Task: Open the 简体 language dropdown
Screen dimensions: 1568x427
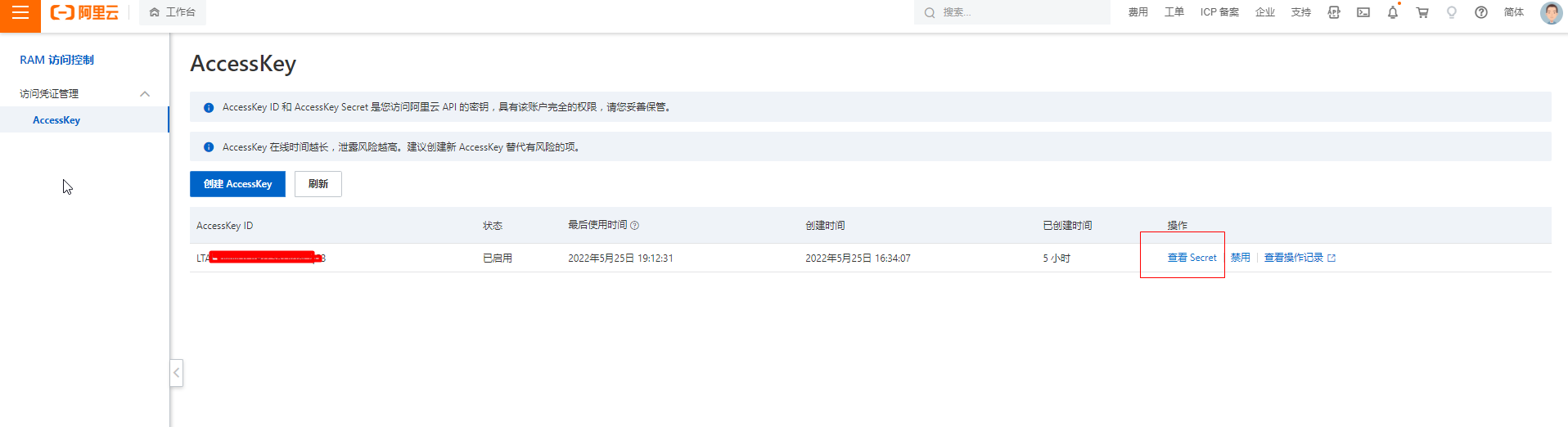Action: coord(1513,12)
